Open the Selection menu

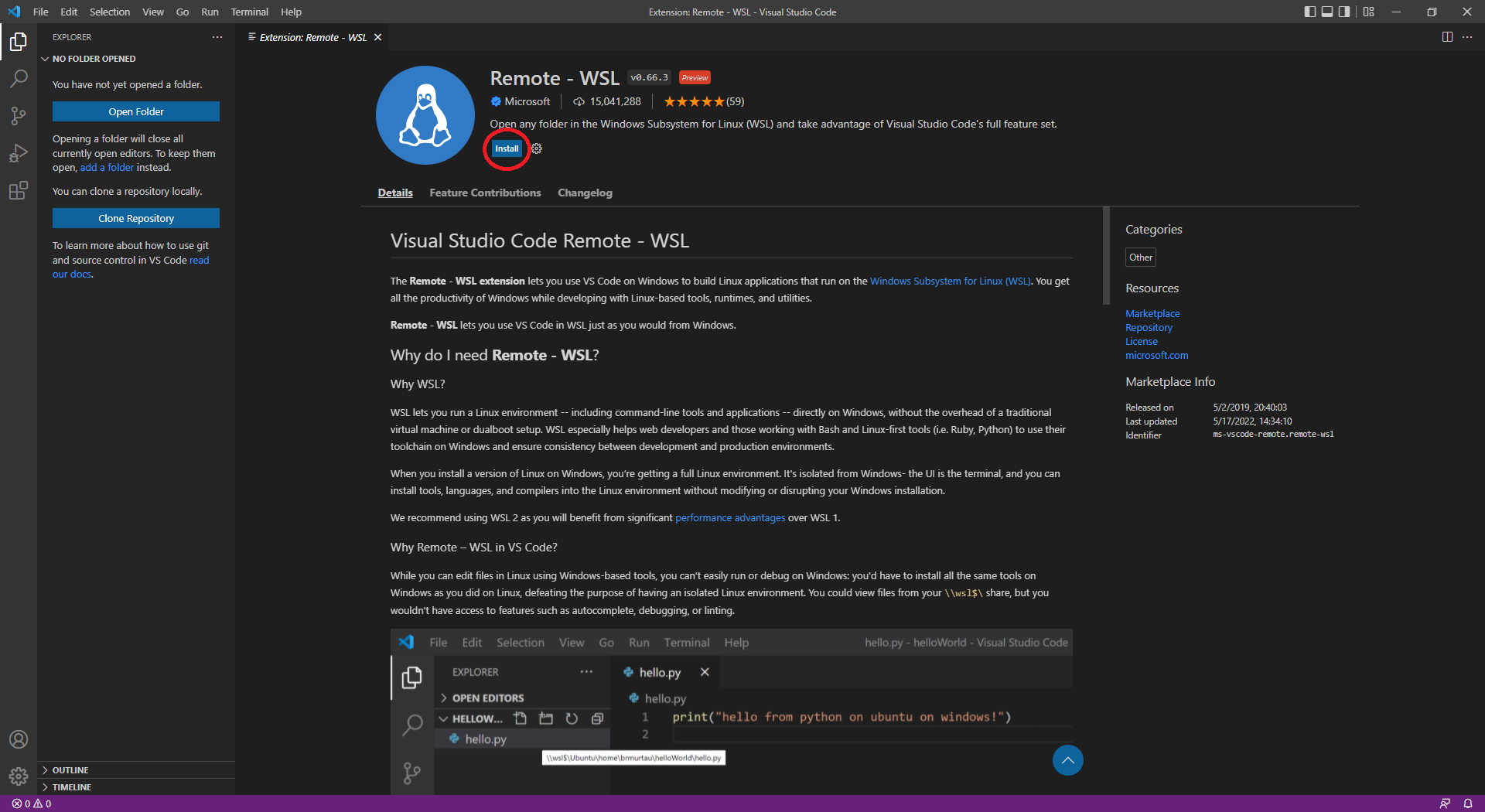[x=110, y=12]
